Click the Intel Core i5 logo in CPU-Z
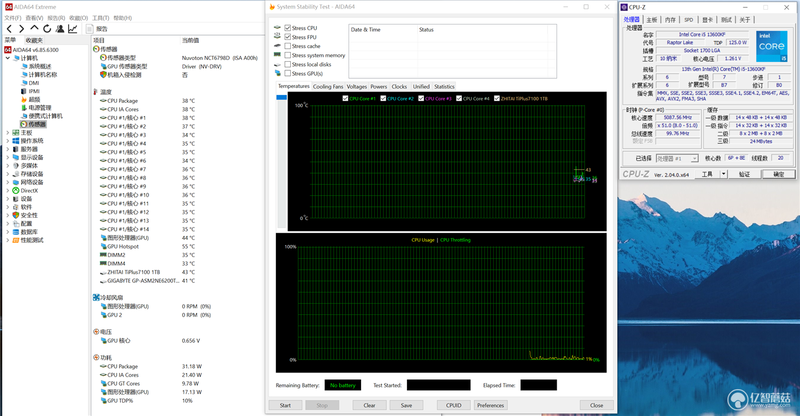 tap(771, 46)
